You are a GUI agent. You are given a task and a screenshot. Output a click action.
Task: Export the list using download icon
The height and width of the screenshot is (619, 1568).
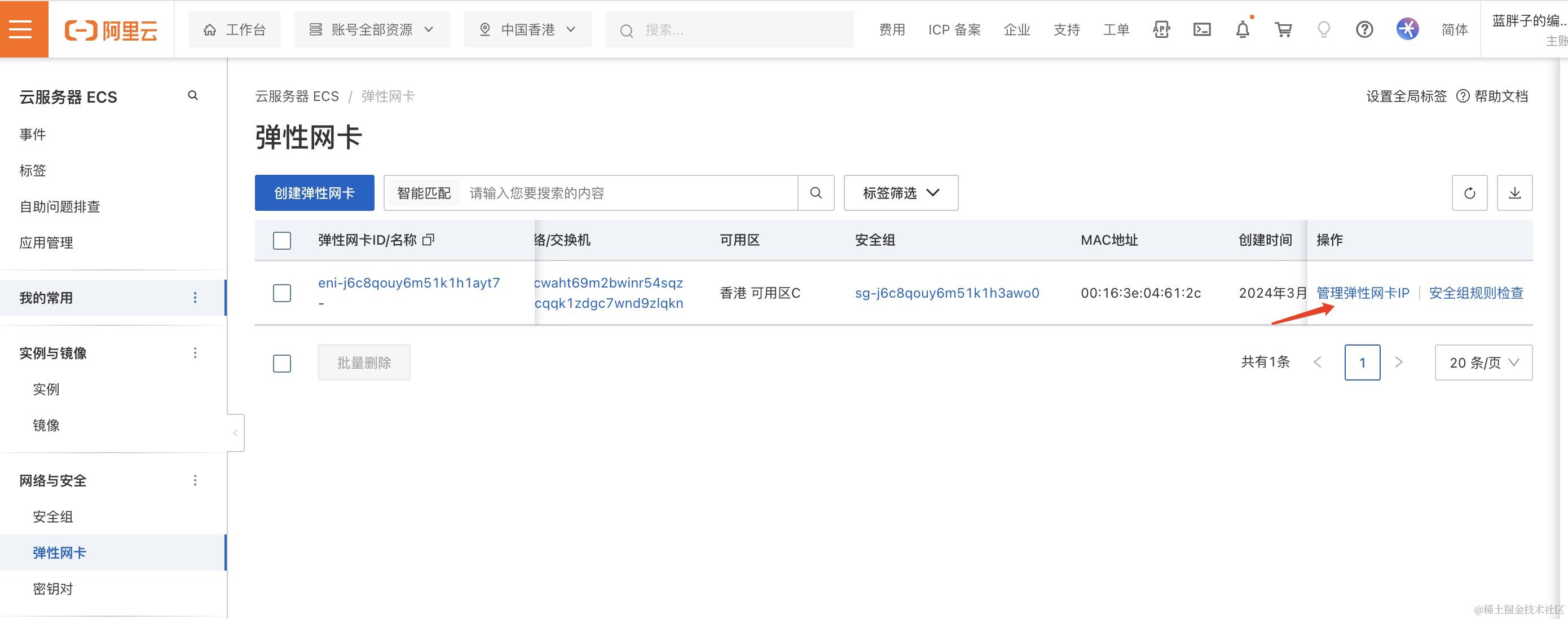click(x=1514, y=193)
